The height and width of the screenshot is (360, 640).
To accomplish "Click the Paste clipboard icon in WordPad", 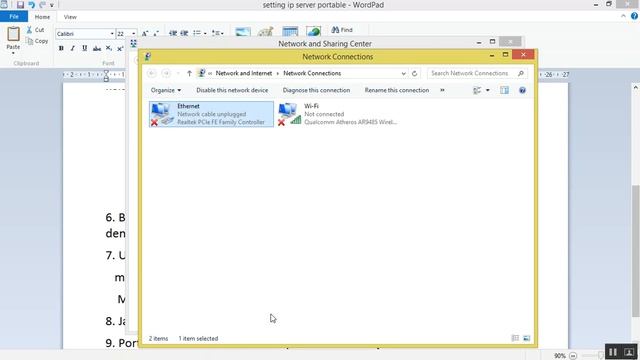I will click(x=13, y=34).
